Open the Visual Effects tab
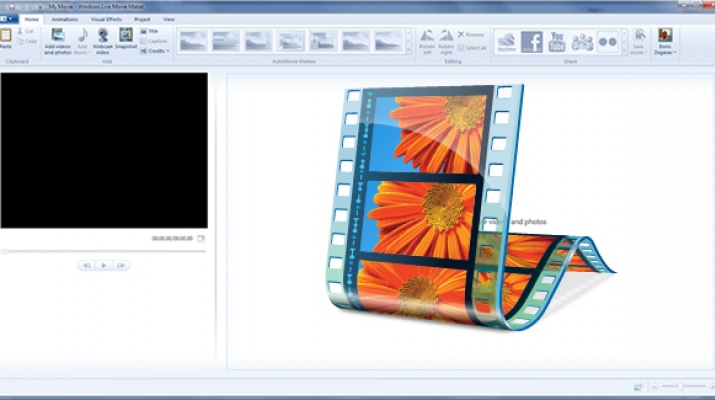Image resolution: width=715 pixels, height=400 pixels. coord(106,19)
